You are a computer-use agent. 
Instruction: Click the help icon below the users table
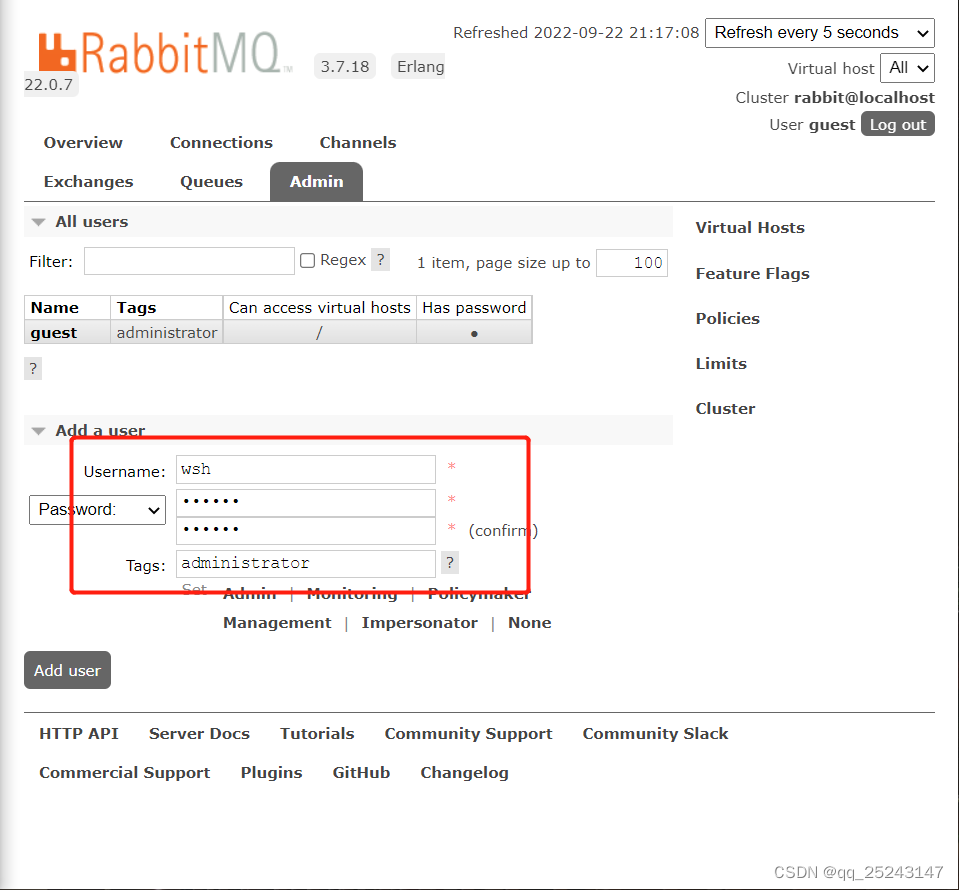(33, 368)
